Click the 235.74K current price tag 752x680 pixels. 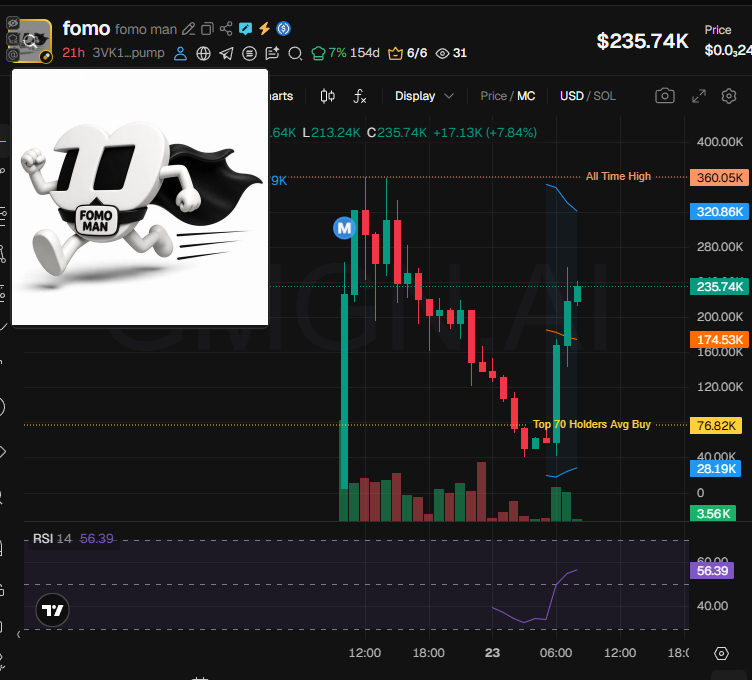[719, 287]
